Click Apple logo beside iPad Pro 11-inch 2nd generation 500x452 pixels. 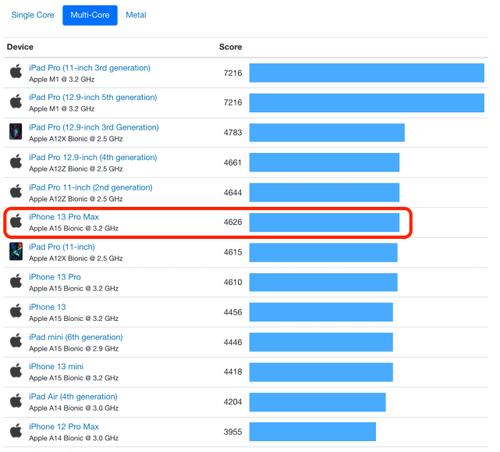(x=16, y=191)
